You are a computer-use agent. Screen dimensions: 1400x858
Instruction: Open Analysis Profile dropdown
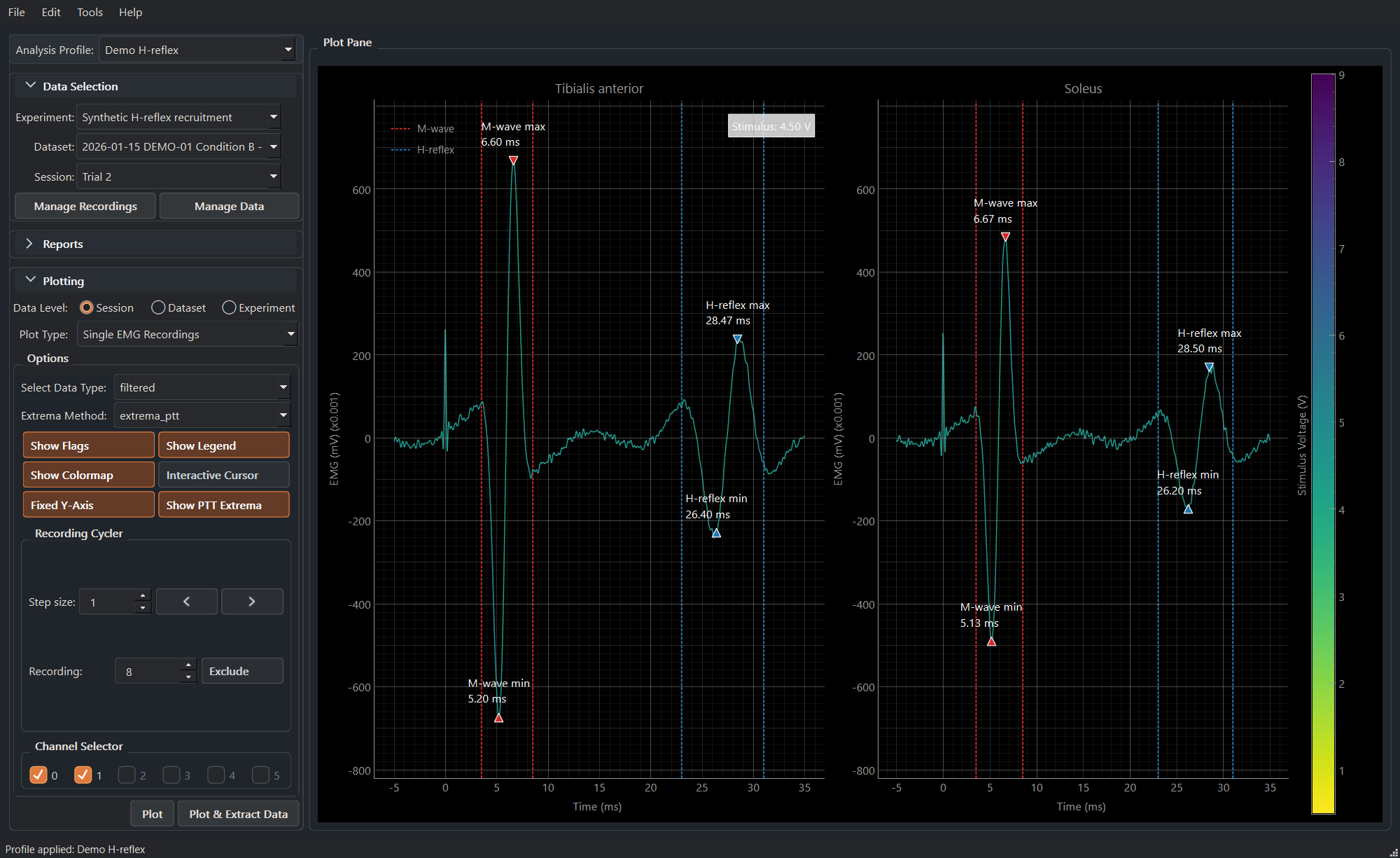197,50
